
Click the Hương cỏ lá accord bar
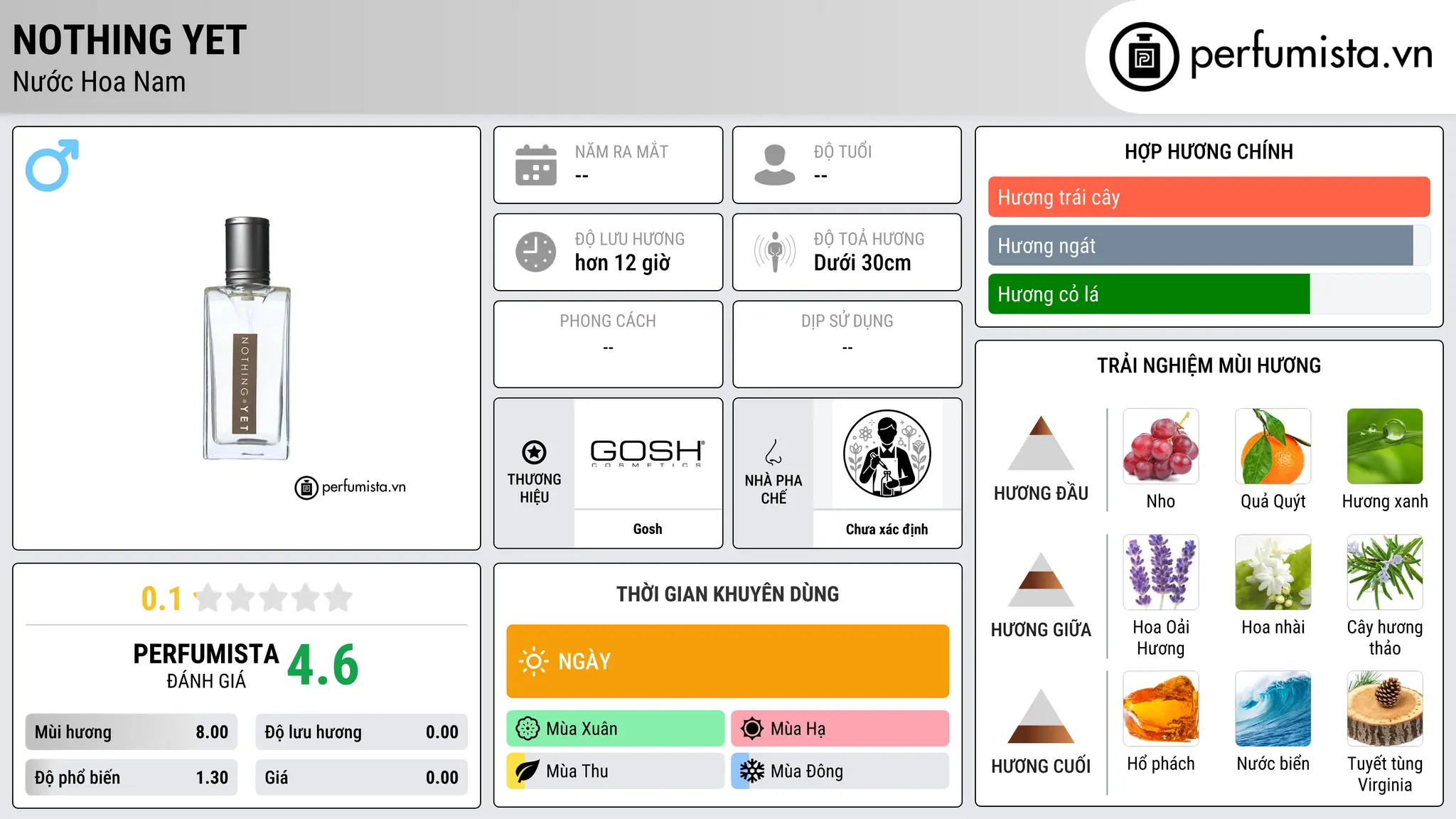coord(1209,294)
